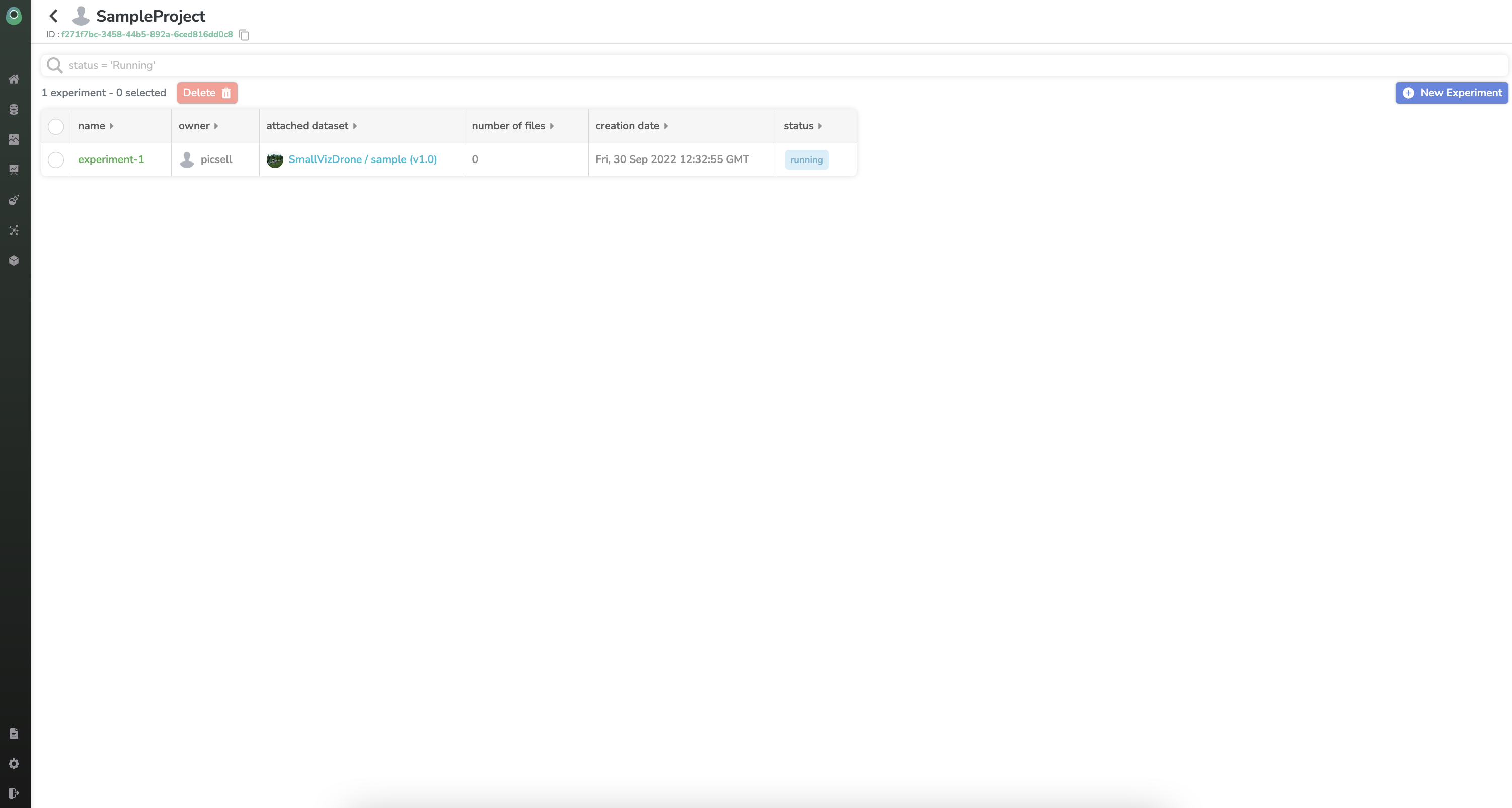1512x808 pixels.
Task: Select the experiment-1 row checkbox
Action: click(56, 159)
